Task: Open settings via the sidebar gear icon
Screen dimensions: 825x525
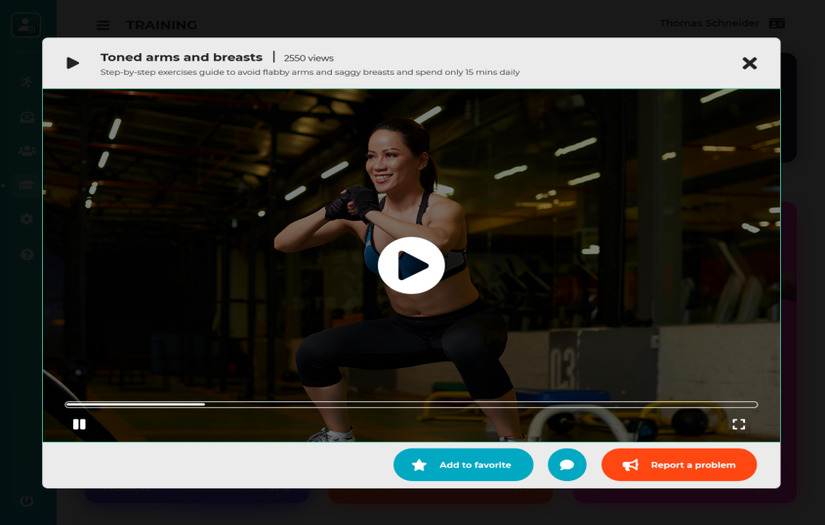Action: [x=27, y=219]
